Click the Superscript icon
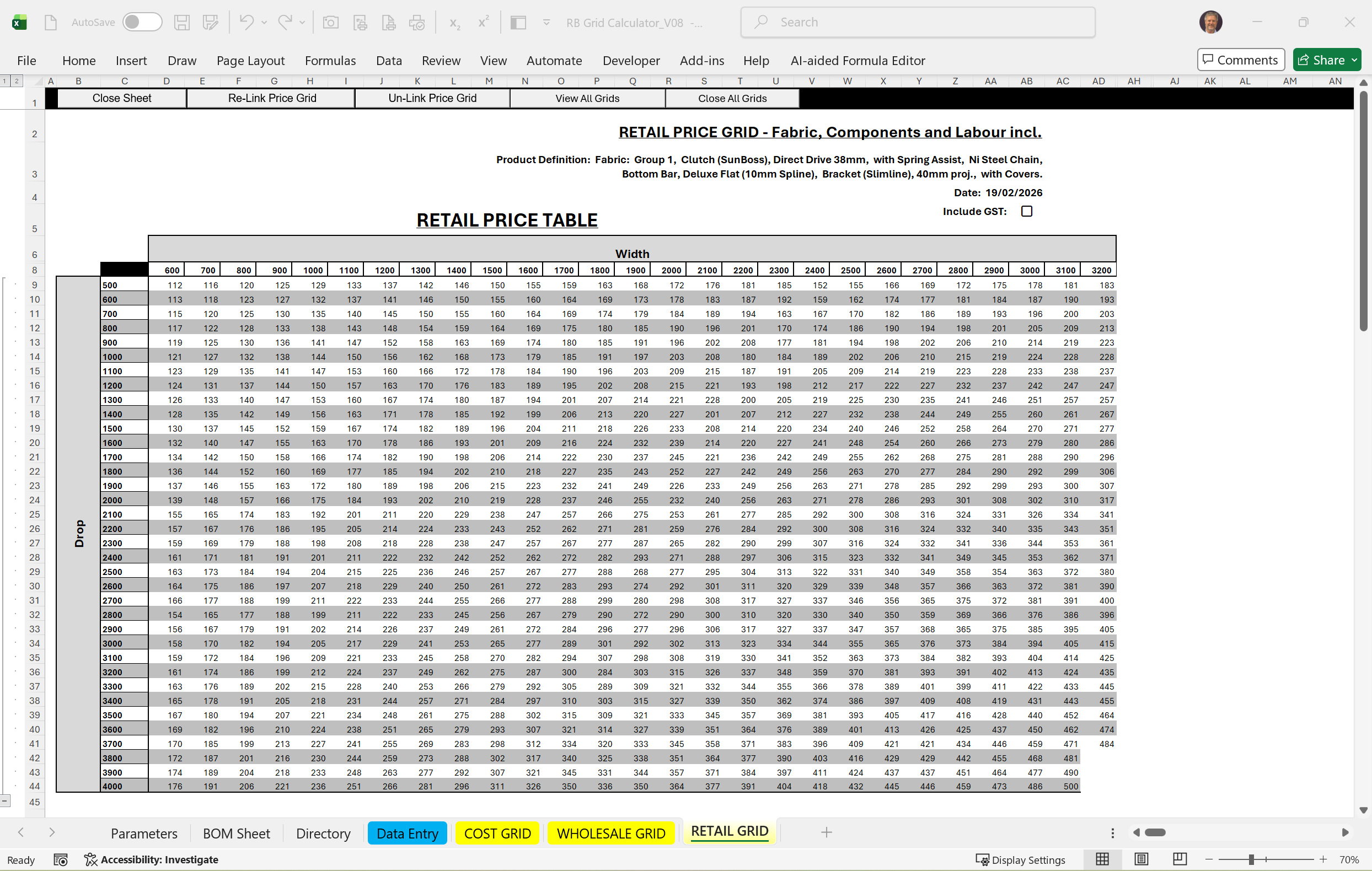The image size is (1372, 871). coord(483,23)
